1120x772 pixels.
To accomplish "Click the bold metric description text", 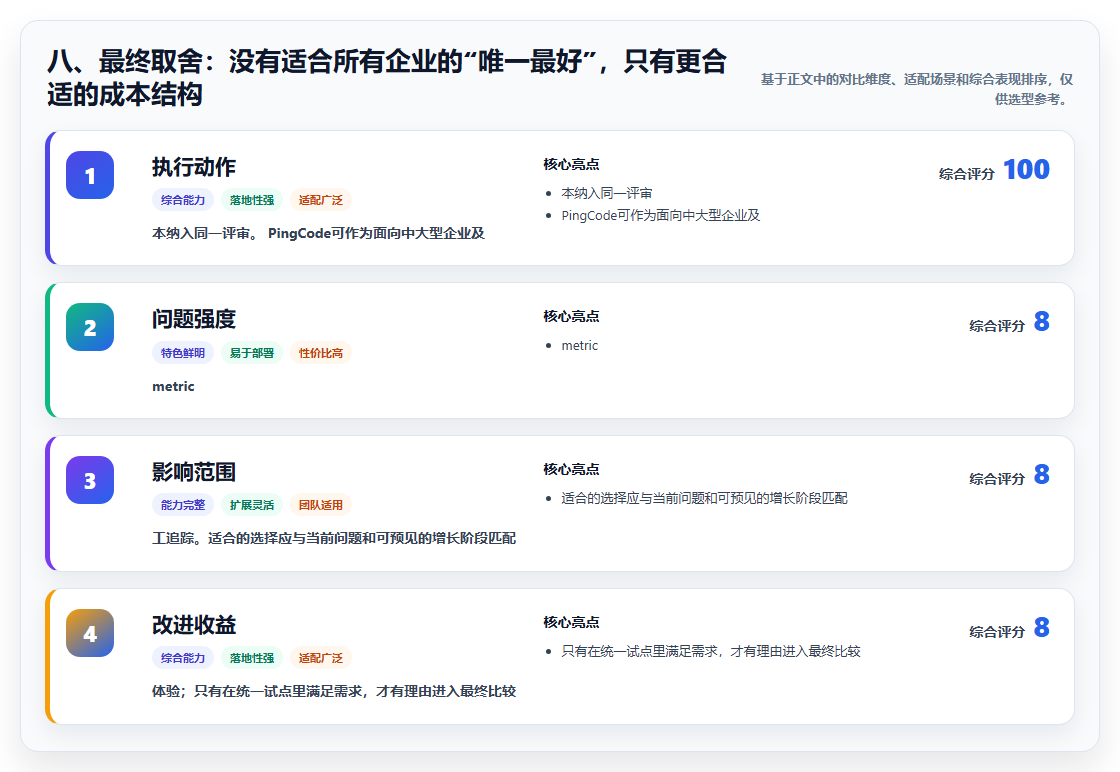I will click(x=173, y=386).
